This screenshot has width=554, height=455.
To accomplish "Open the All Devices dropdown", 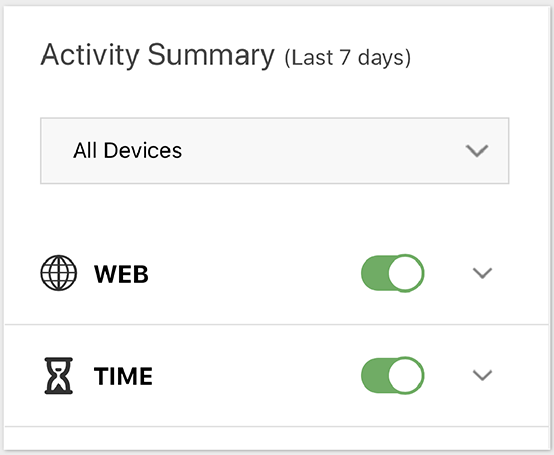I will [275, 151].
